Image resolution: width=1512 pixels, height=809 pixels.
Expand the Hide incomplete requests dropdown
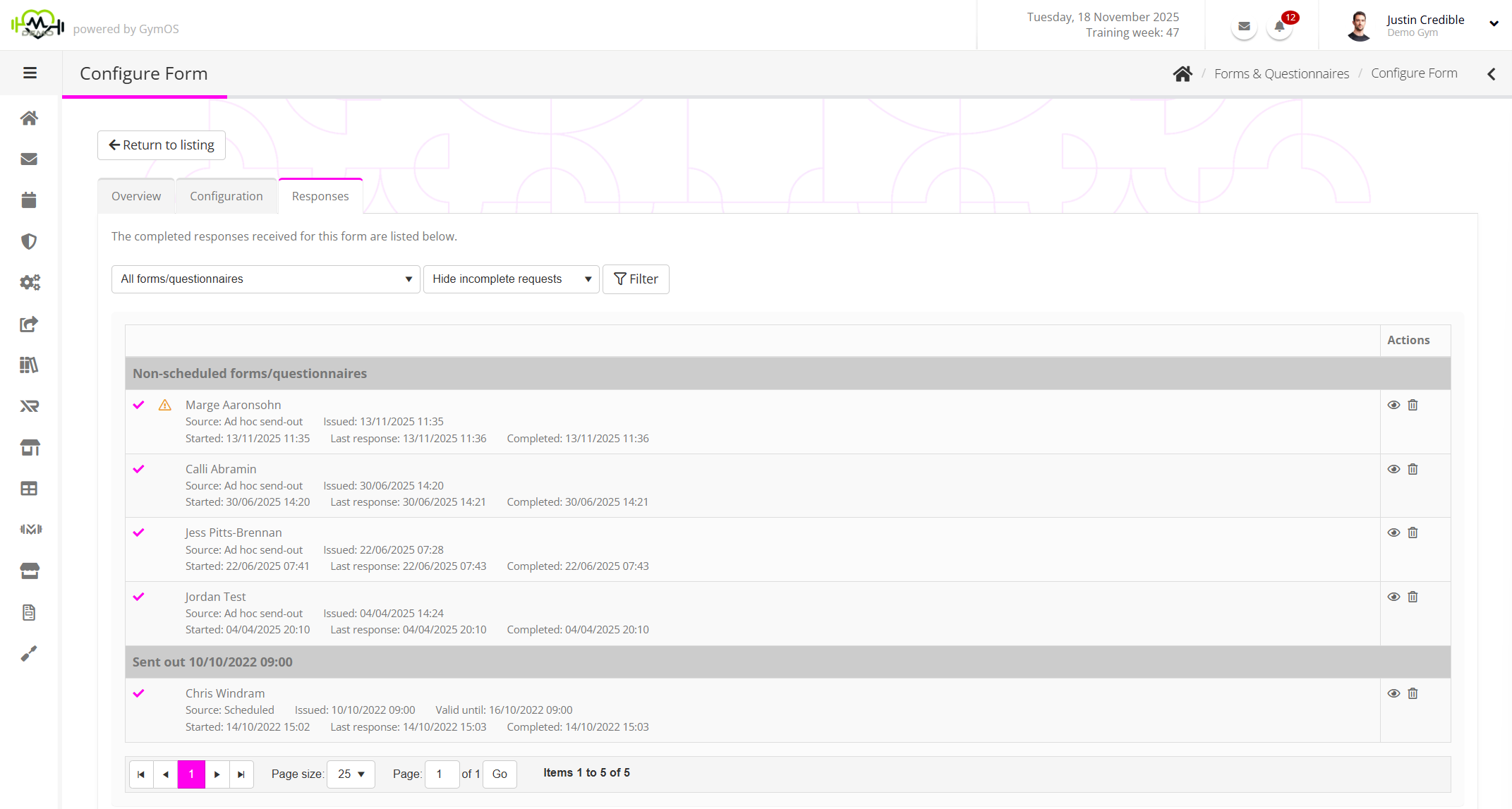tap(511, 279)
